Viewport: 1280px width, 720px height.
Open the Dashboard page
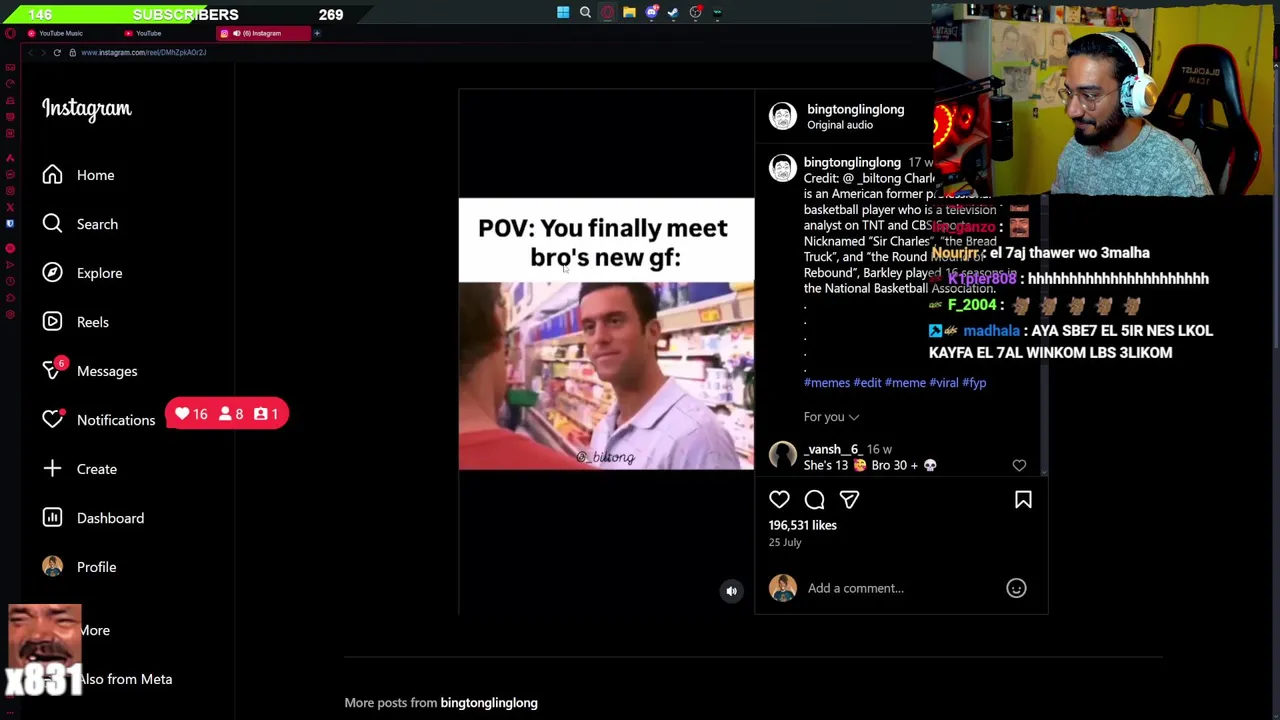click(93, 518)
